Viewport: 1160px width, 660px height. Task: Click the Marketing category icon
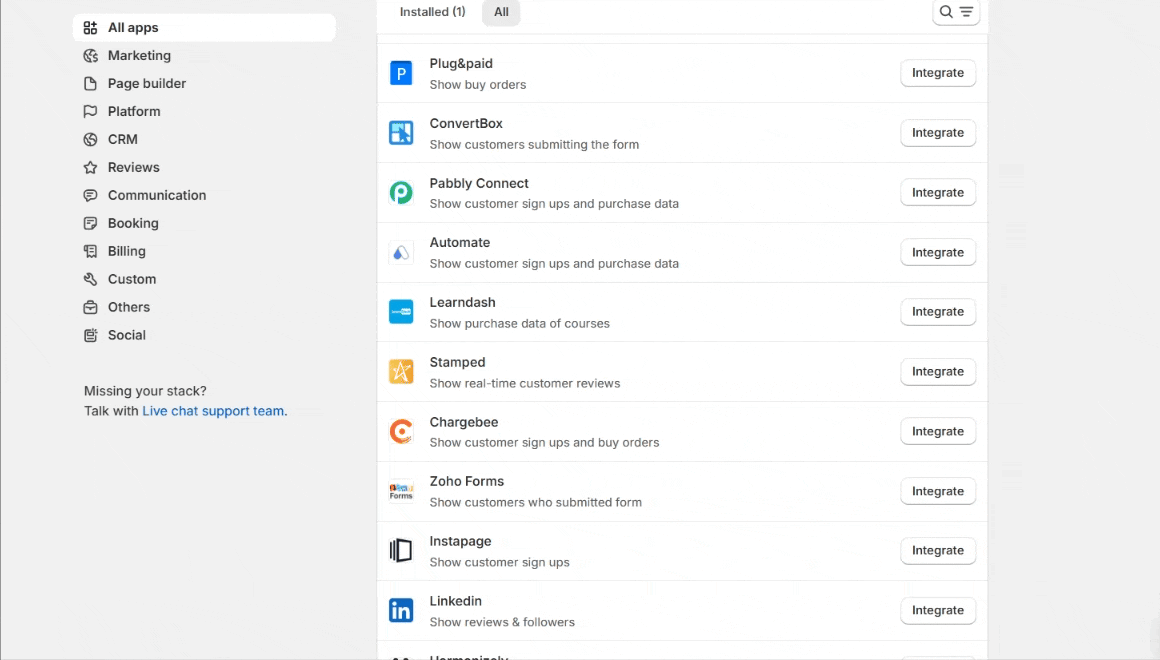90,55
